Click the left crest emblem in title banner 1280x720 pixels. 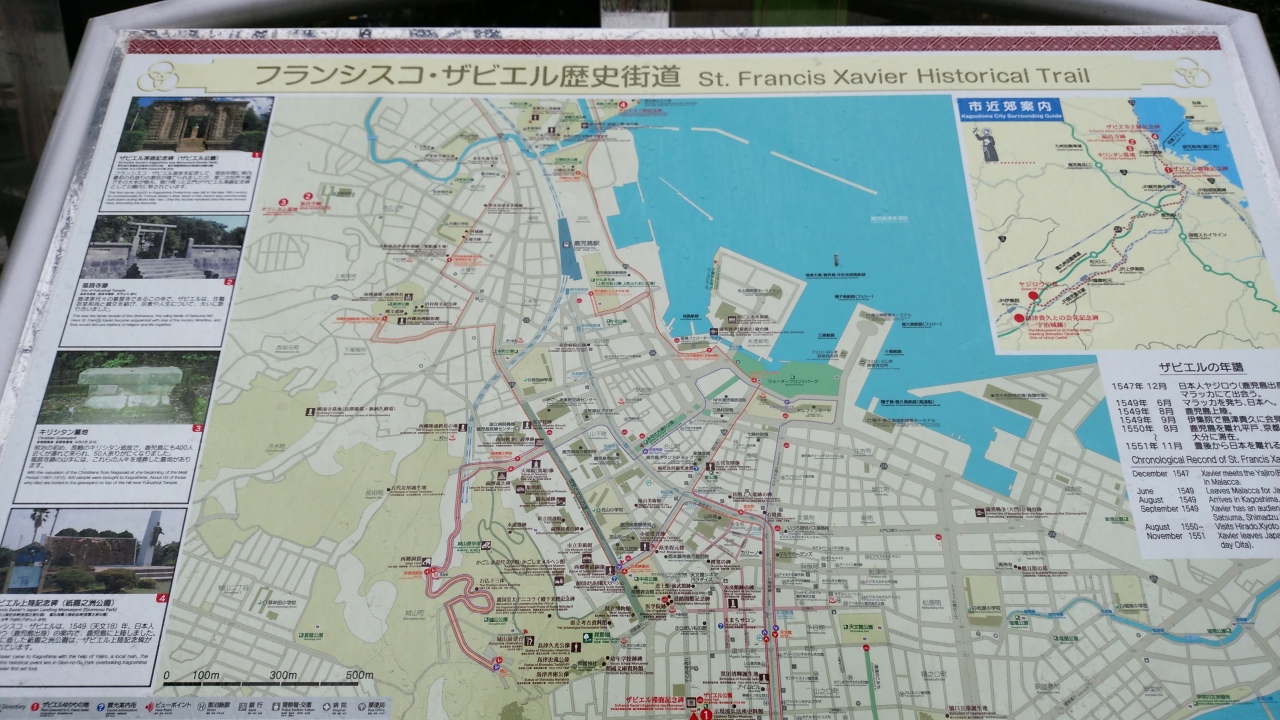pos(158,76)
